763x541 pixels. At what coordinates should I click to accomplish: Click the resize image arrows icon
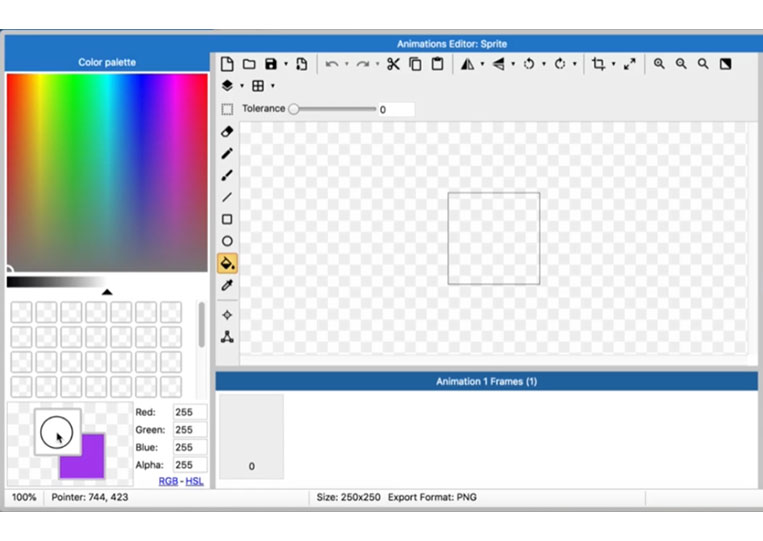[x=630, y=64]
